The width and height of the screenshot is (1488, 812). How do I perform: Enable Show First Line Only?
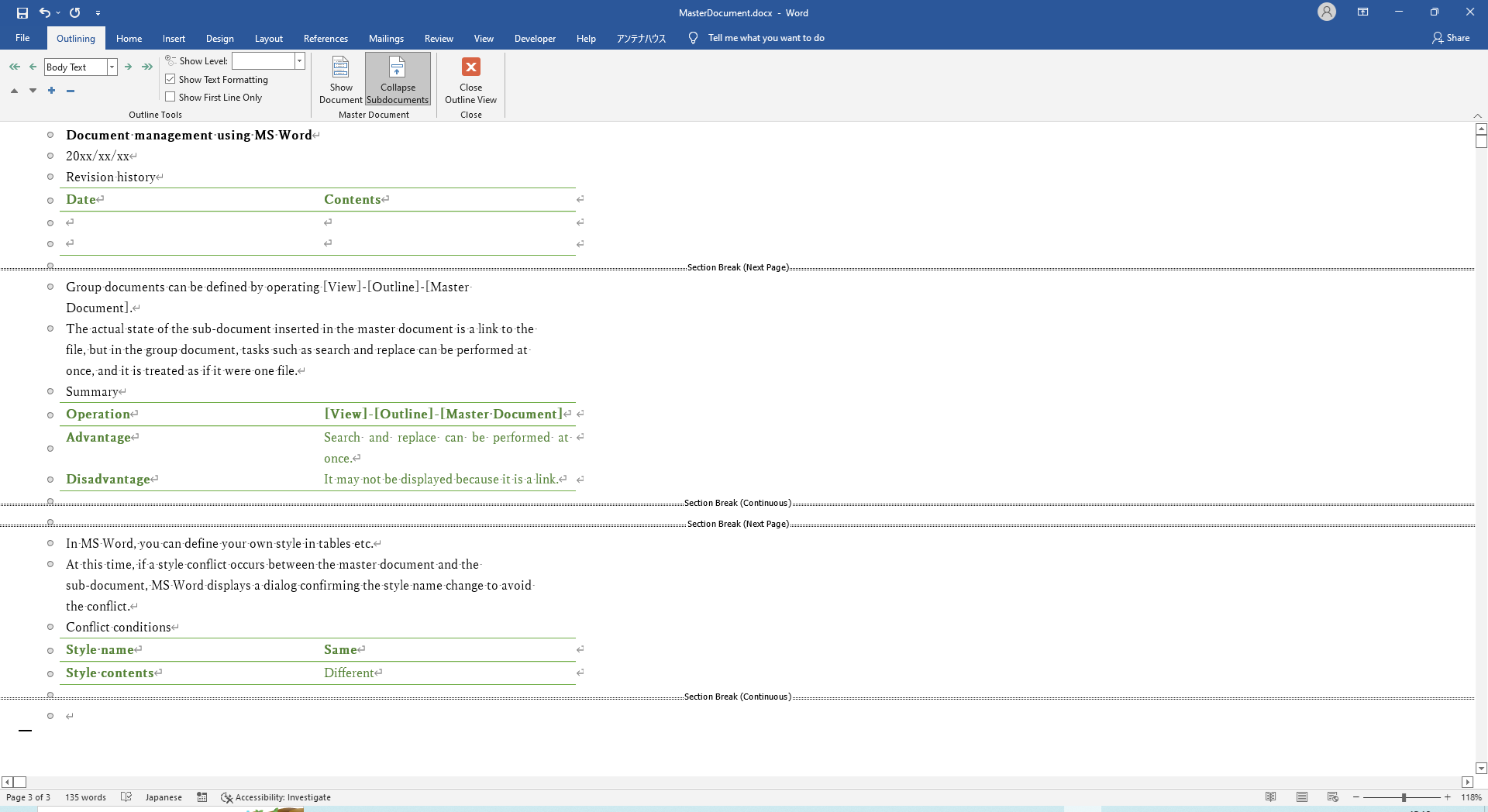point(170,97)
